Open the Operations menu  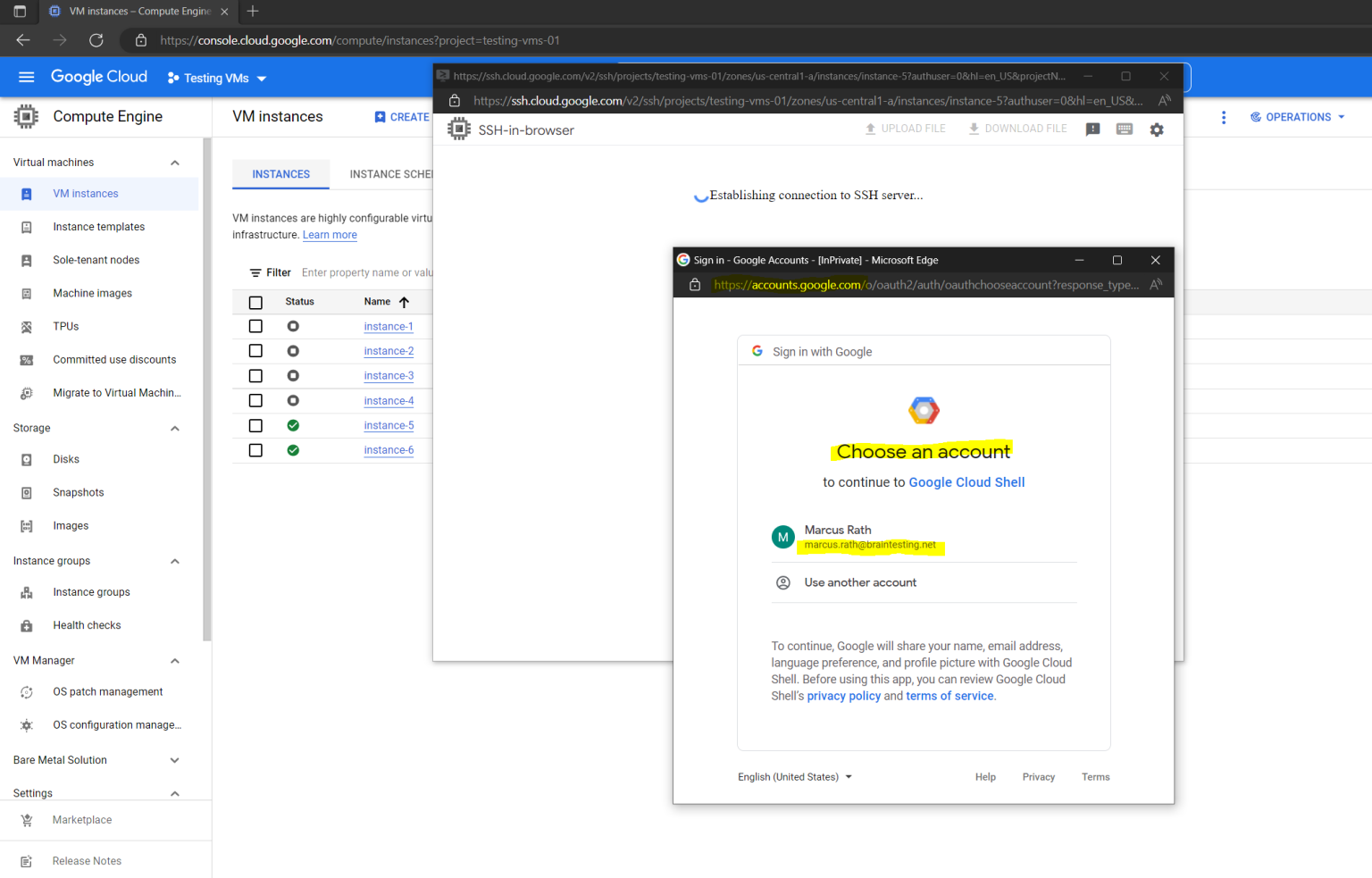pos(1297,116)
